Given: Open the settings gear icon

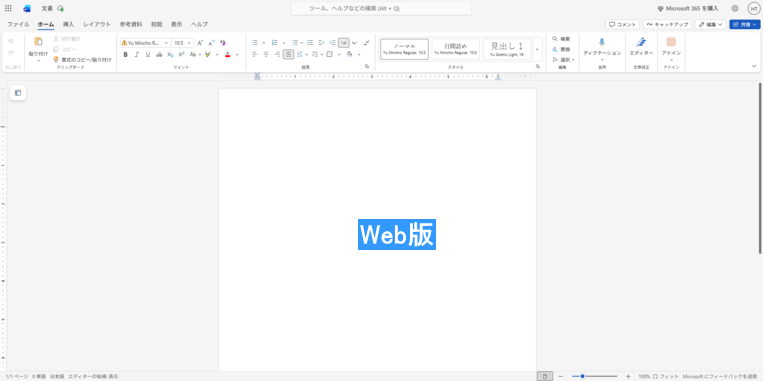Looking at the screenshot, I should pos(735,8).
